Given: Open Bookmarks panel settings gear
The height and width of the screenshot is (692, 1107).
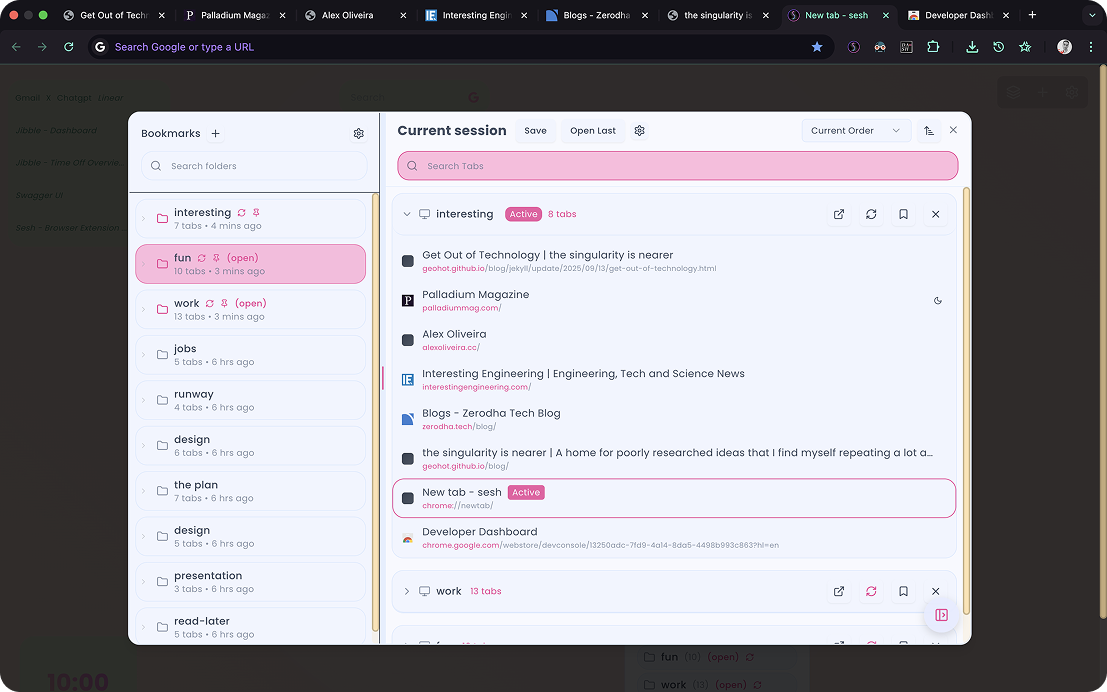Looking at the screenshot, I should tap(359, 134).
